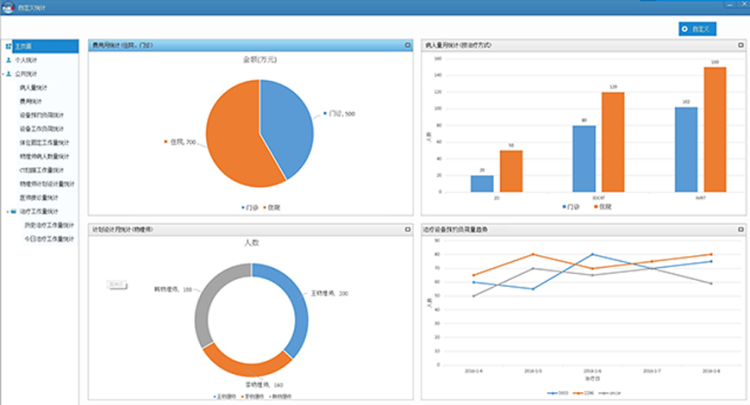Expand the 个人统计 tree node
Image resolution: width=750 pixels, height=405 pixels.
click(4, 60)
